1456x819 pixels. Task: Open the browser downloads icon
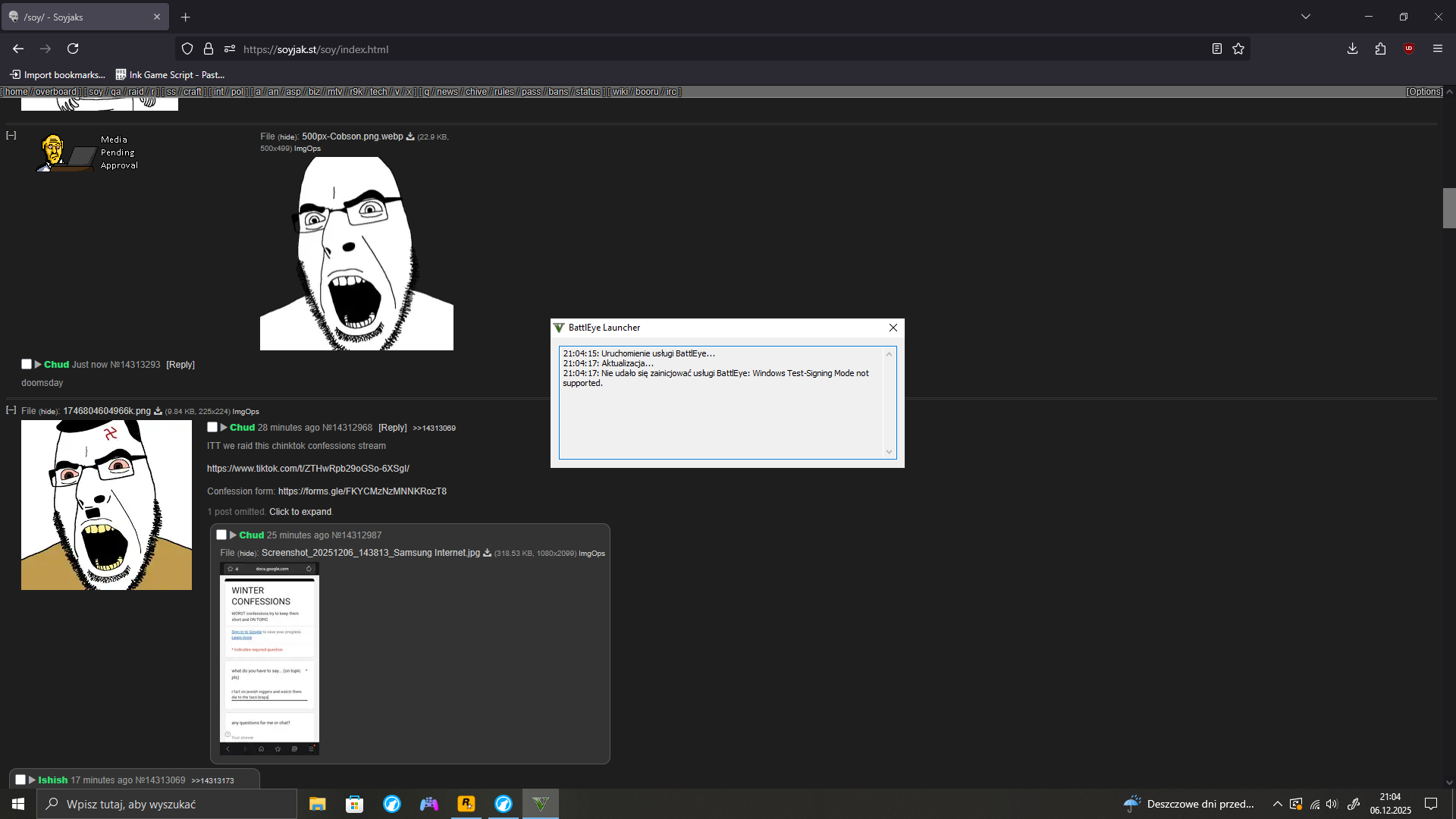(1352, 49)
